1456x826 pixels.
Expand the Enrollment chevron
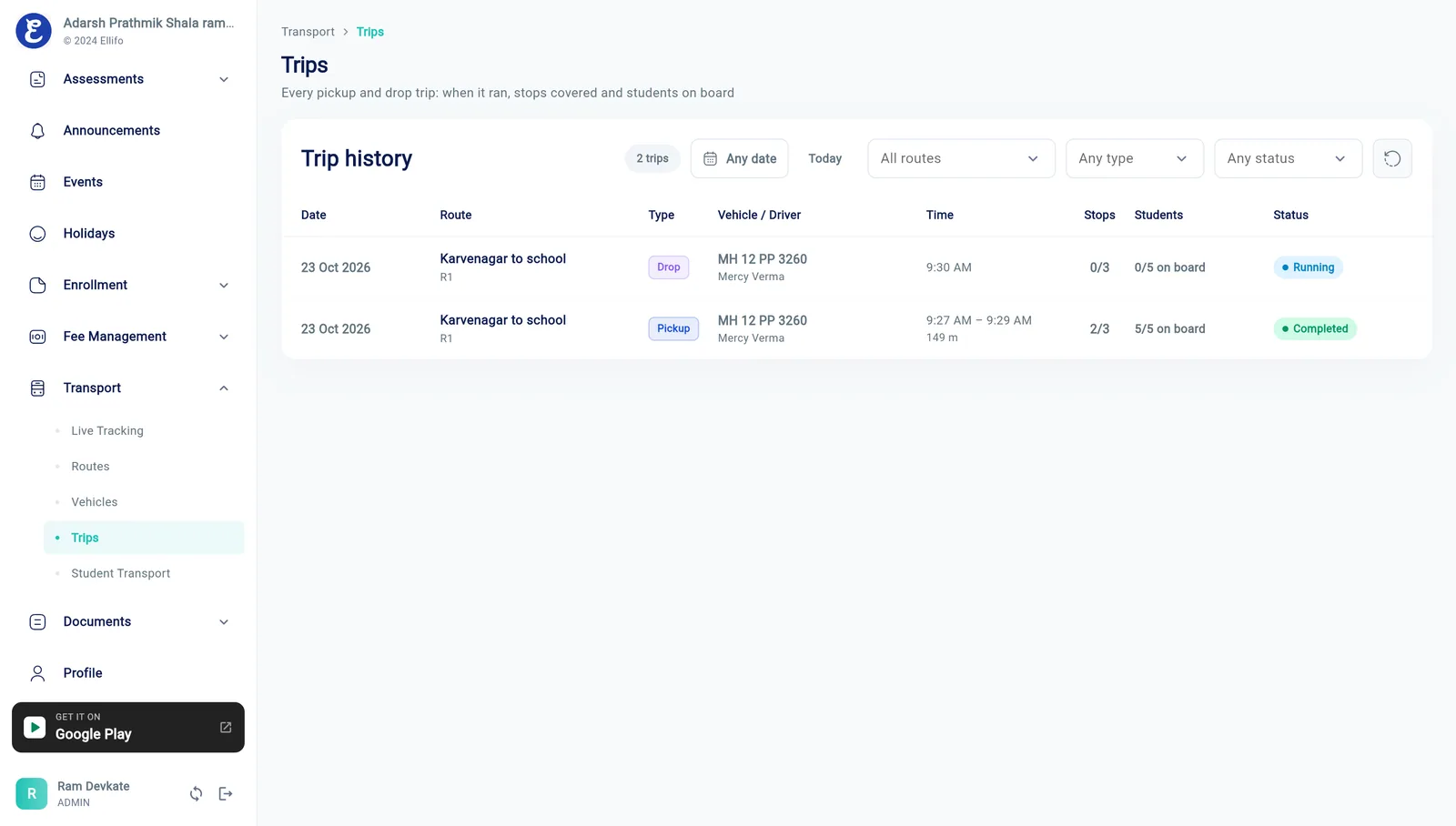pyautogui.click(x=224, y=285)
